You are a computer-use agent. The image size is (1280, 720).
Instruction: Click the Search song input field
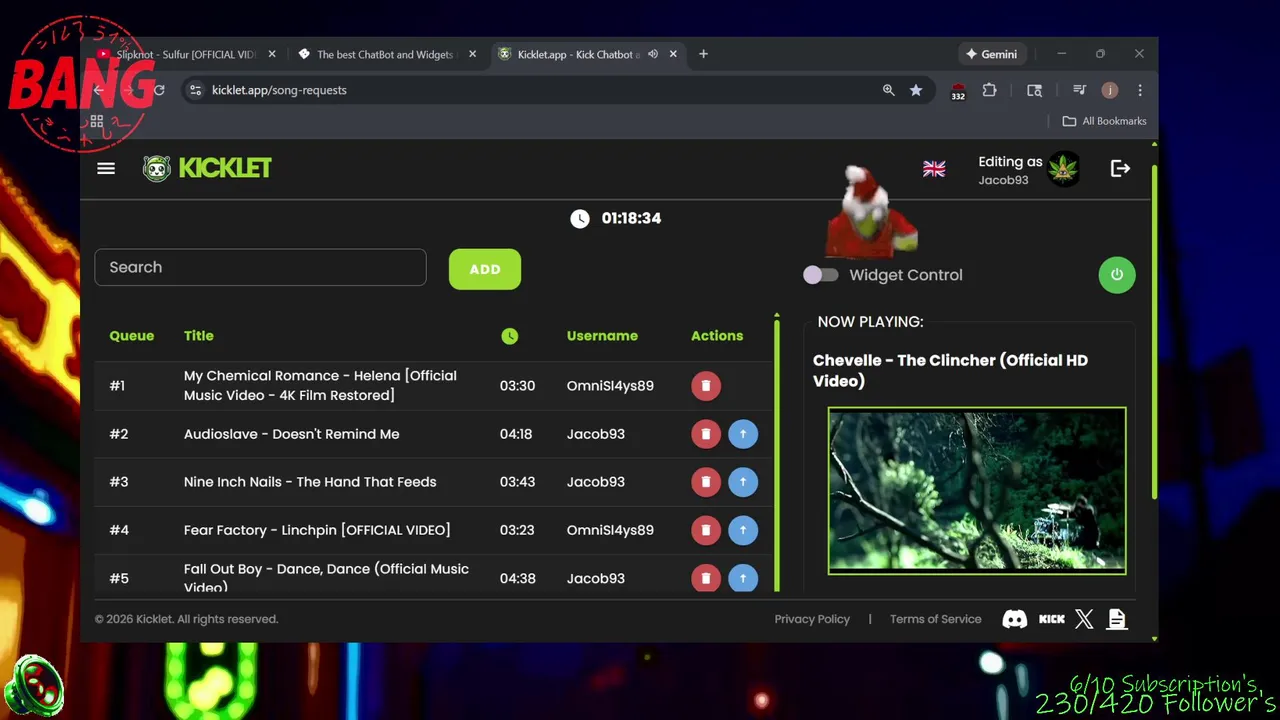[x=260, y=267]
